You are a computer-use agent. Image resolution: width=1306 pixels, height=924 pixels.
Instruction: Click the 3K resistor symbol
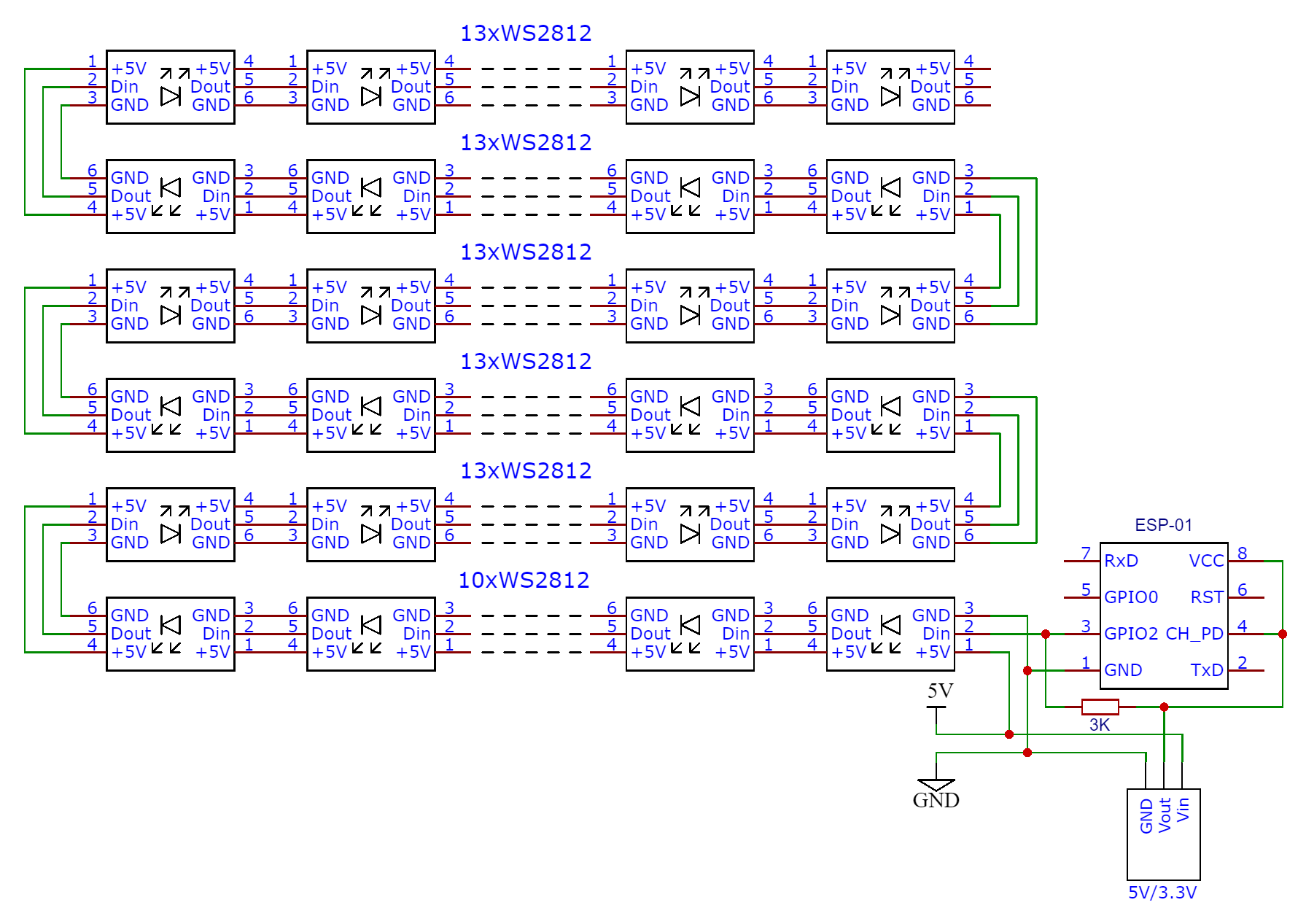(1099, 706)
